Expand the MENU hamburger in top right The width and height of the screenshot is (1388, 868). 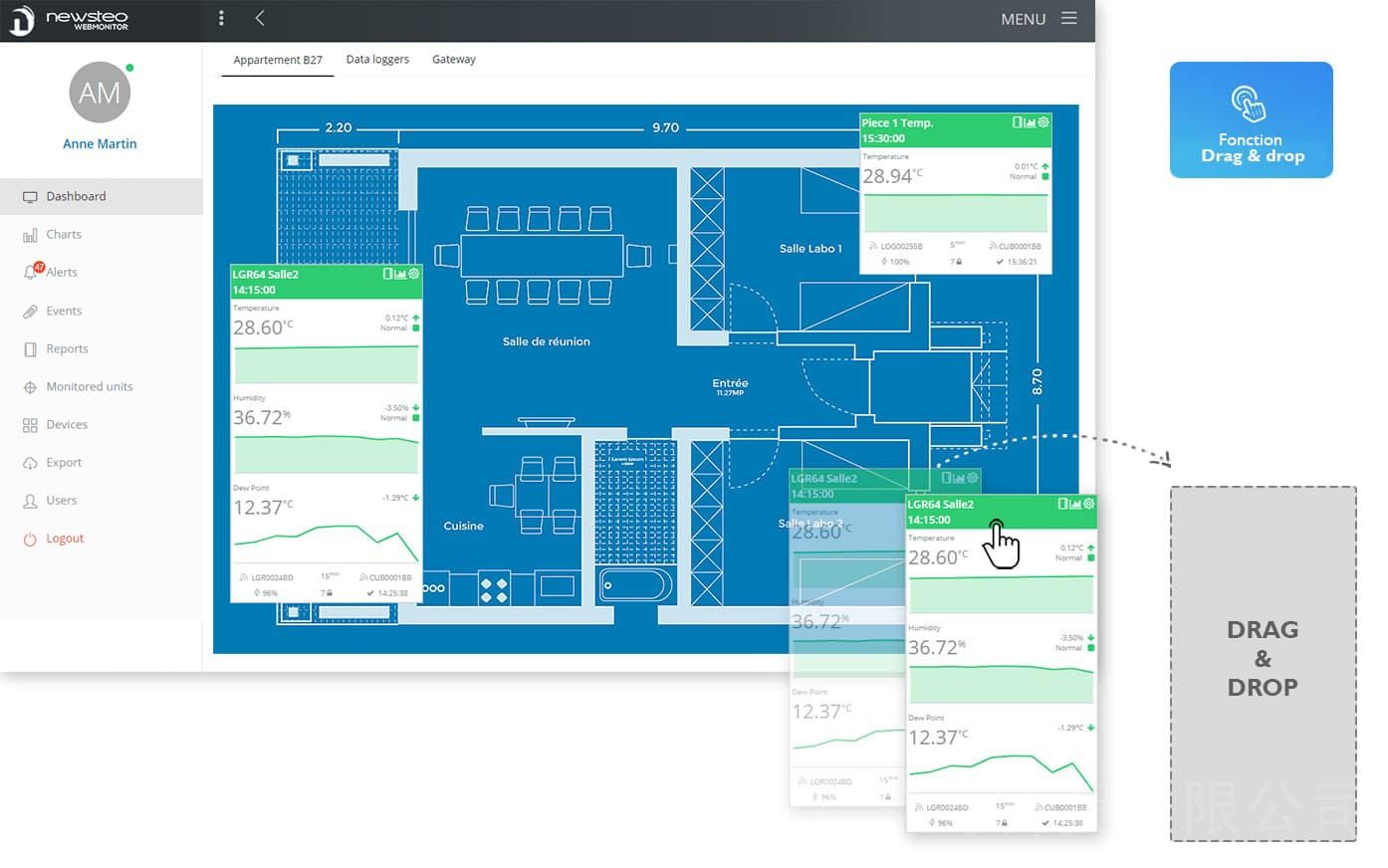[1068, 18]
